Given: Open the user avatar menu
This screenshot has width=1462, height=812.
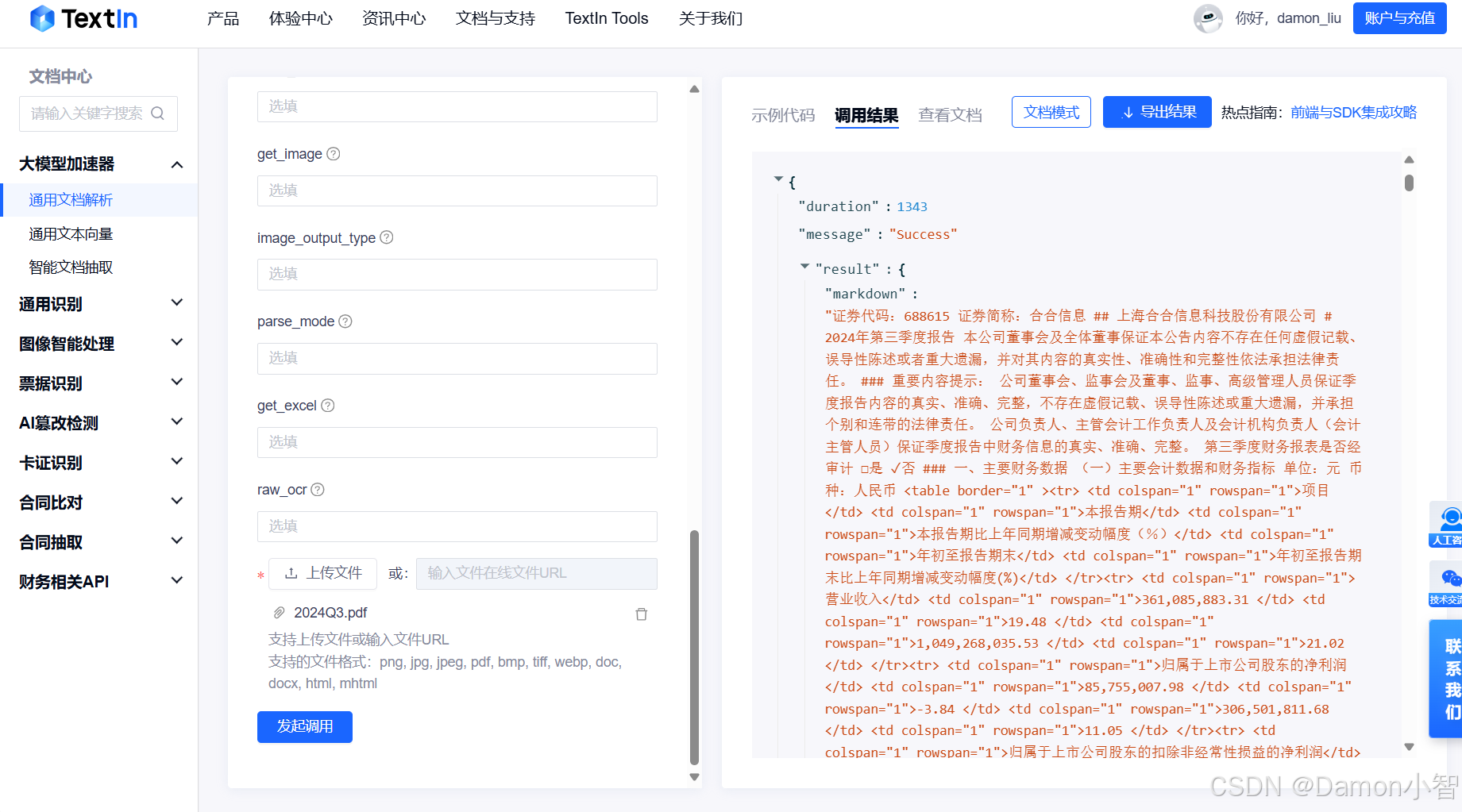Looking at the screenshot, I should [1208, 18].
